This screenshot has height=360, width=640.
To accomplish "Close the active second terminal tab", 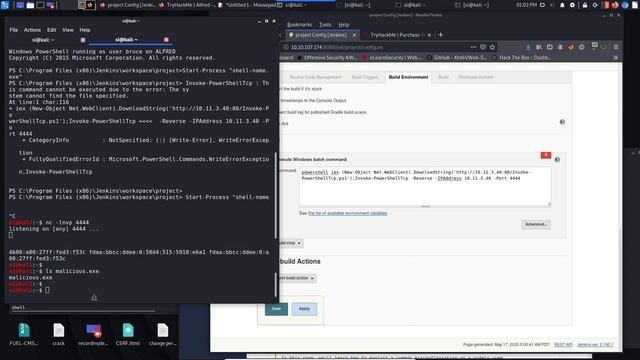I will [166, 40].
